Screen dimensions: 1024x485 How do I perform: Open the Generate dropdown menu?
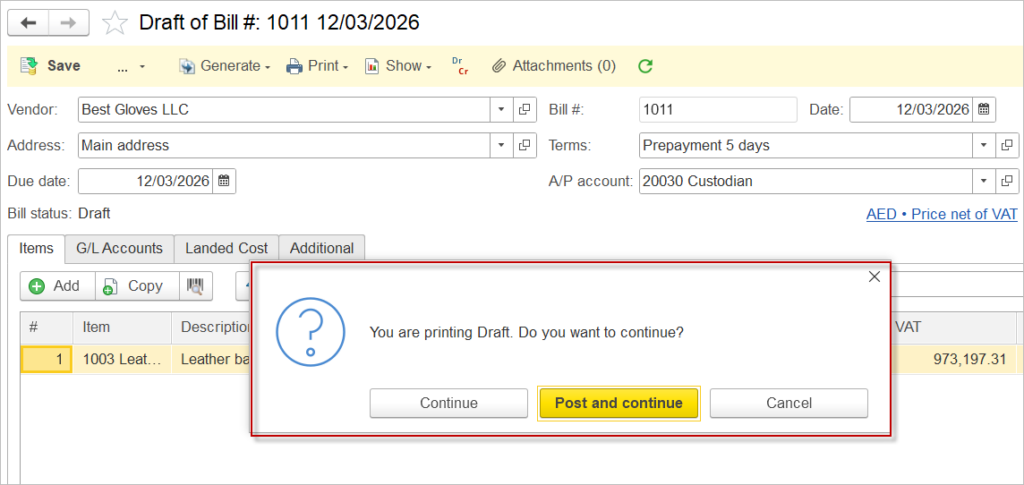(225, 66)
